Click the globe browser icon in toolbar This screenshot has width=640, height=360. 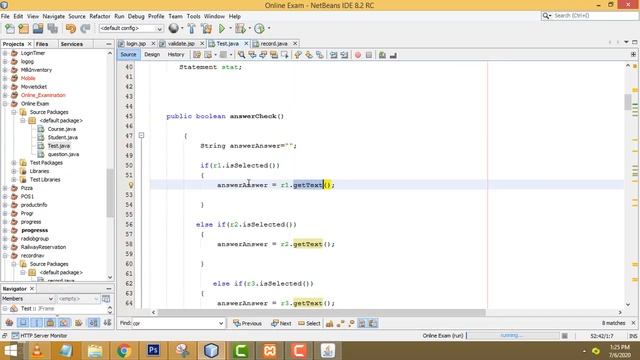173,28
